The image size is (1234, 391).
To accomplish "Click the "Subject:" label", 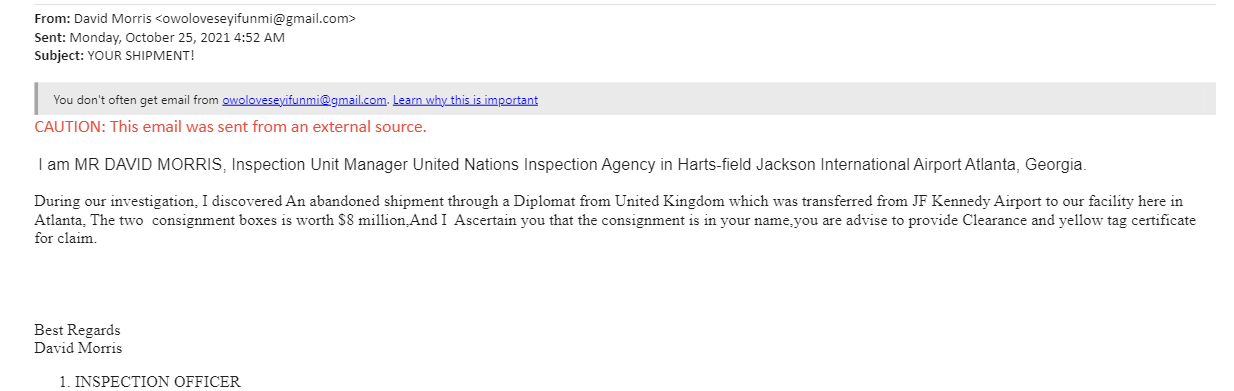I will click(x=59, y=55).
